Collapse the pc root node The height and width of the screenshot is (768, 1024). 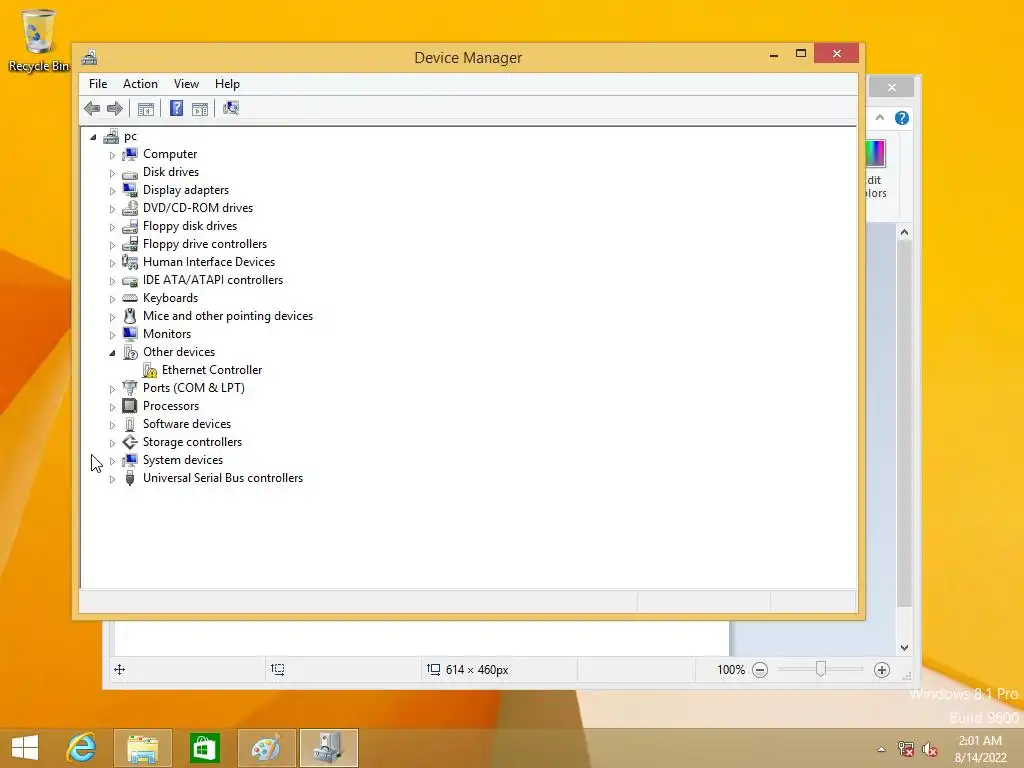coord(93,137)
